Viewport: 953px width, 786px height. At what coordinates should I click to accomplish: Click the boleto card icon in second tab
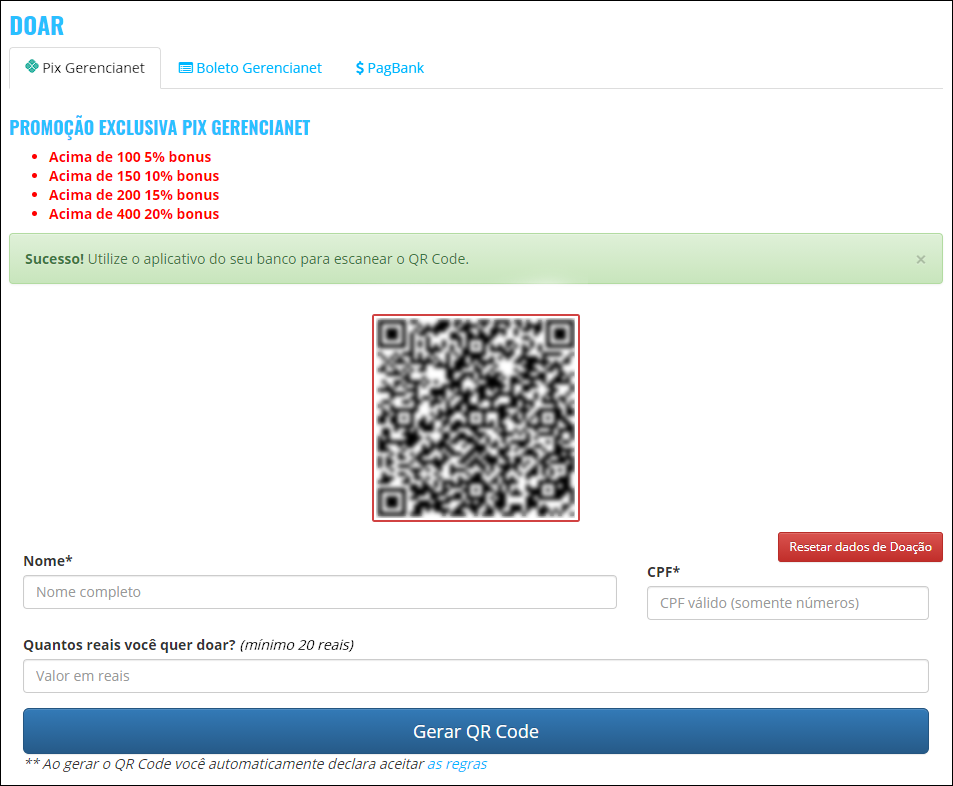(185, 68)
